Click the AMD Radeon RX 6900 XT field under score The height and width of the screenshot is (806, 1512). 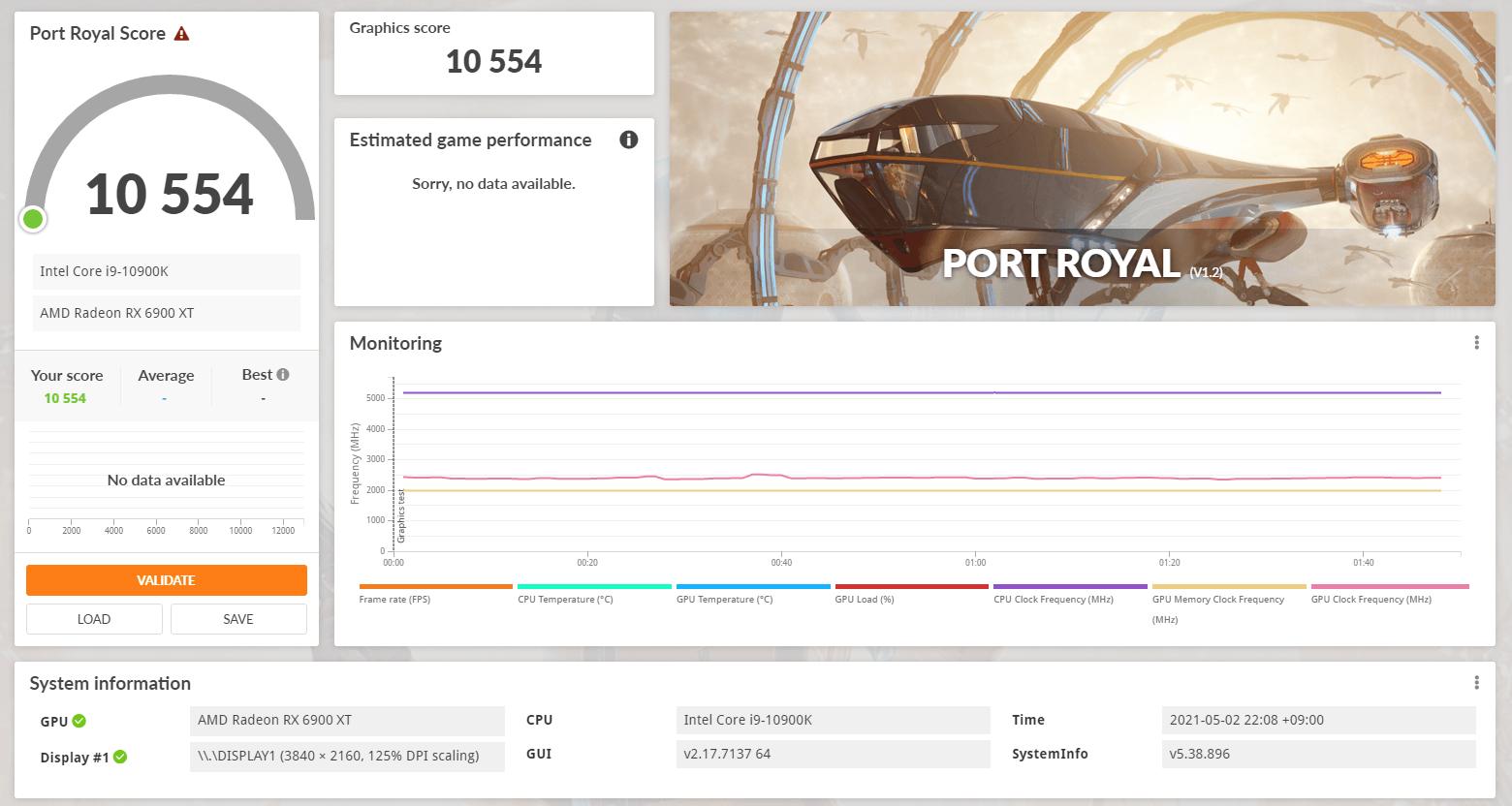[x=167, y=313]
